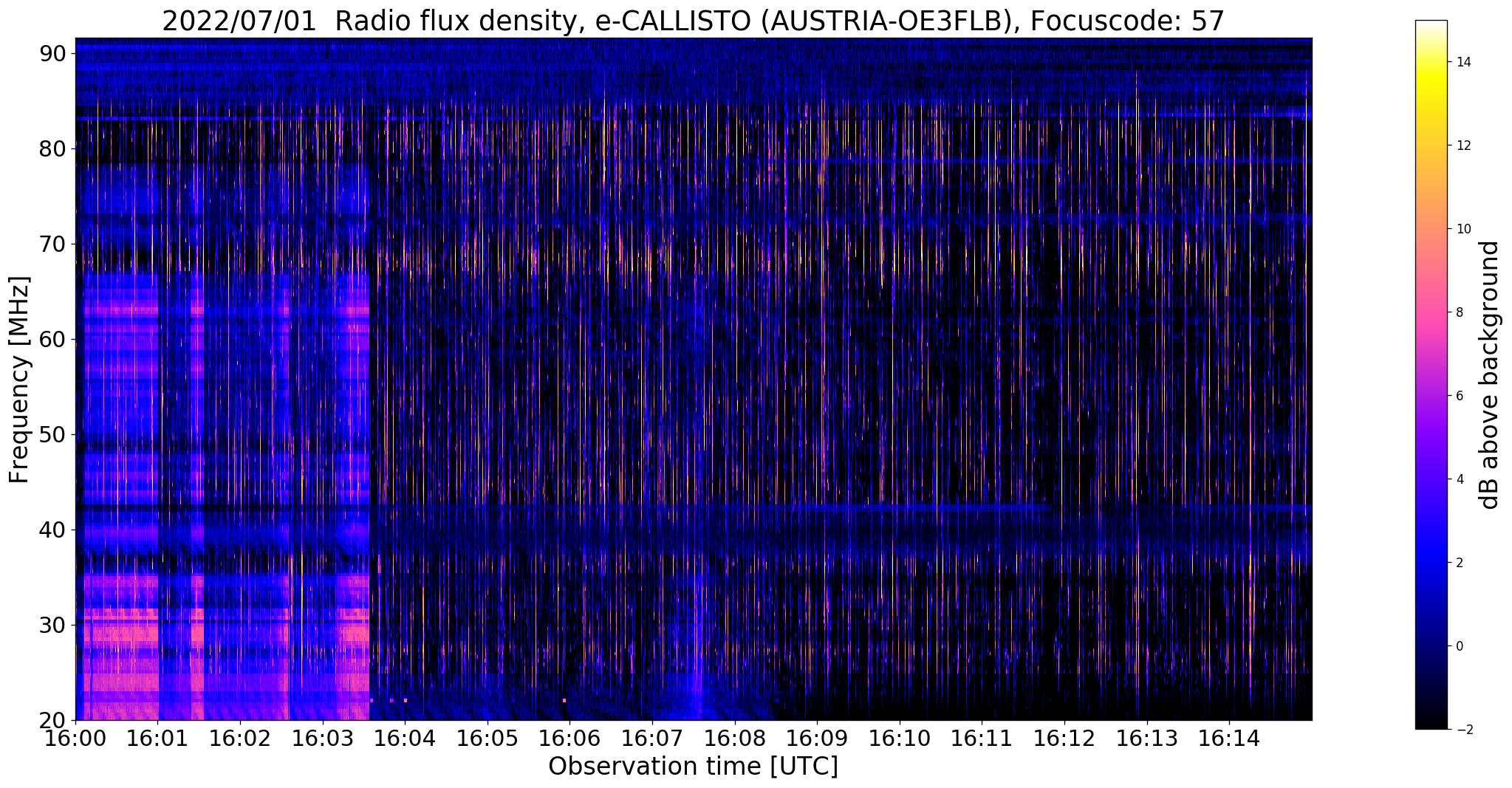Image resolution: width=1512 pixels, height=788 pixels.
Task: Click the colorbar tick value 4
Action: point(1459,479)
